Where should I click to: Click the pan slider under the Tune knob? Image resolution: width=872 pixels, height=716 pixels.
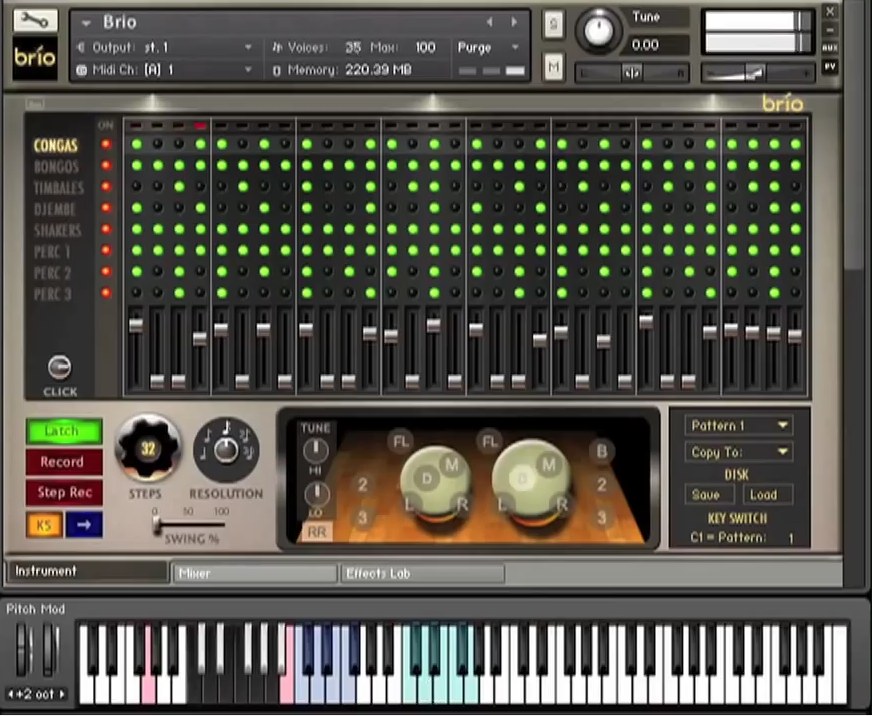632,73
